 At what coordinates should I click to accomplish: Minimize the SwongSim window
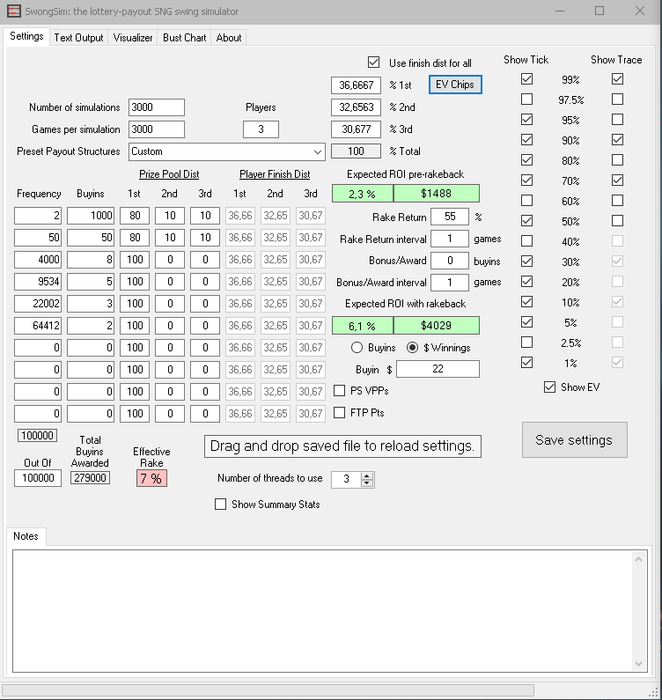pyautogui.click(x=560, y=11)
